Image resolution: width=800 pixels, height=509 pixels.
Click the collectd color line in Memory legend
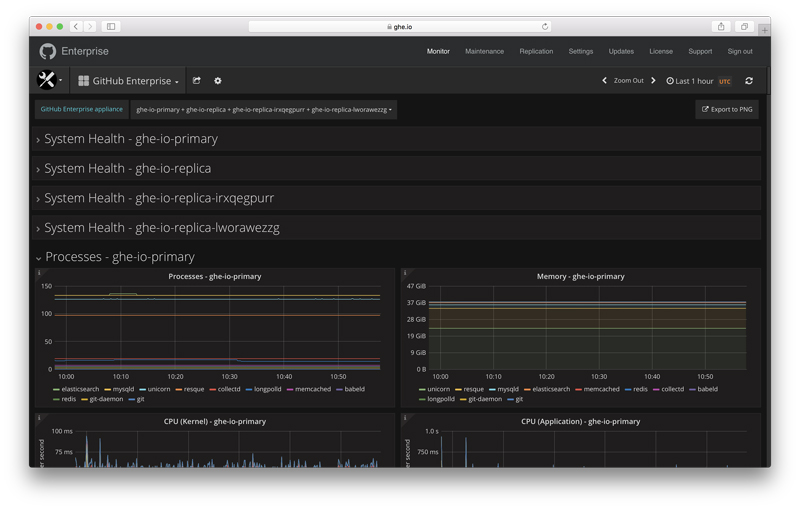click(x=656, y=390)
